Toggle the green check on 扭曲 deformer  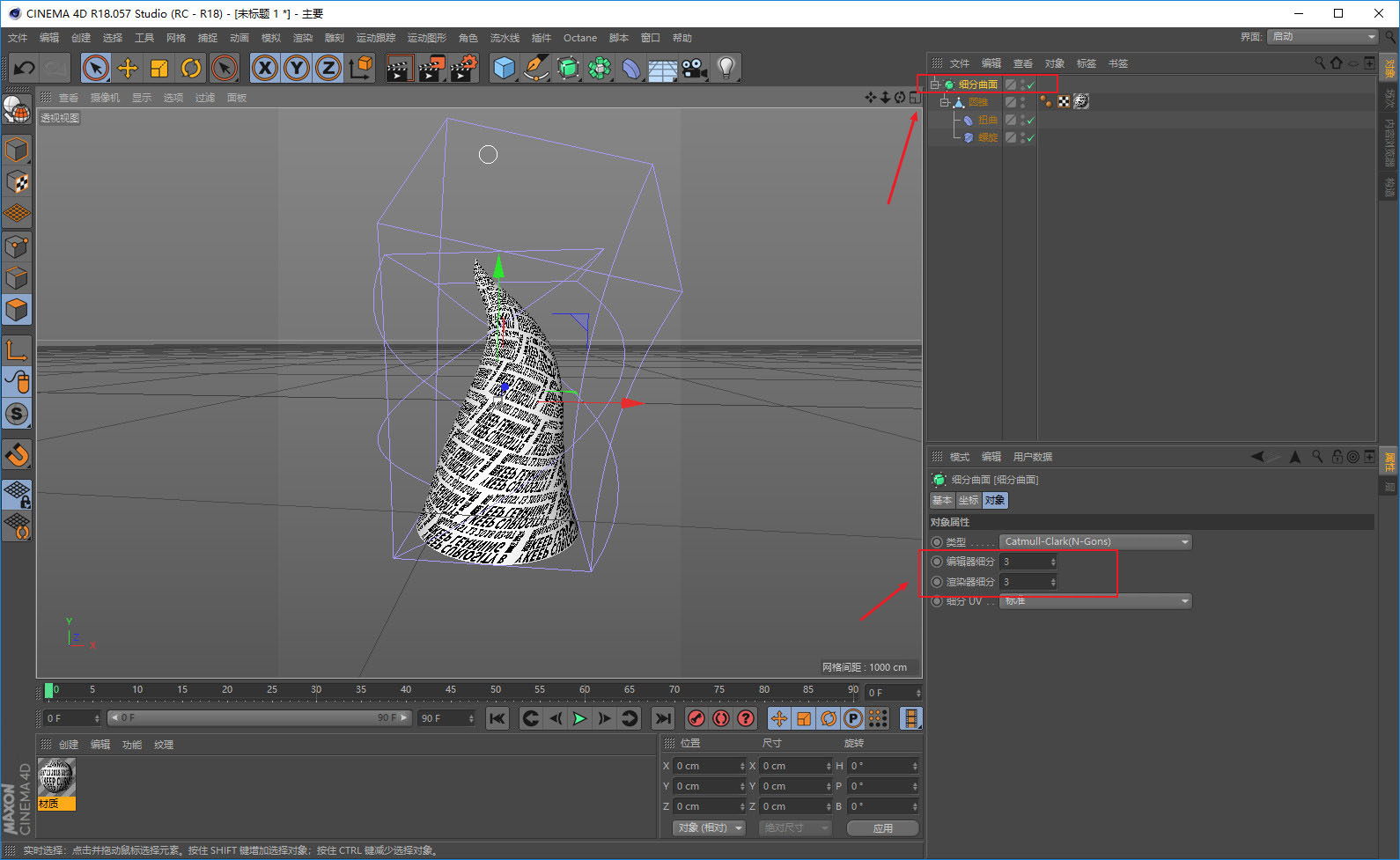[1030, 121]
